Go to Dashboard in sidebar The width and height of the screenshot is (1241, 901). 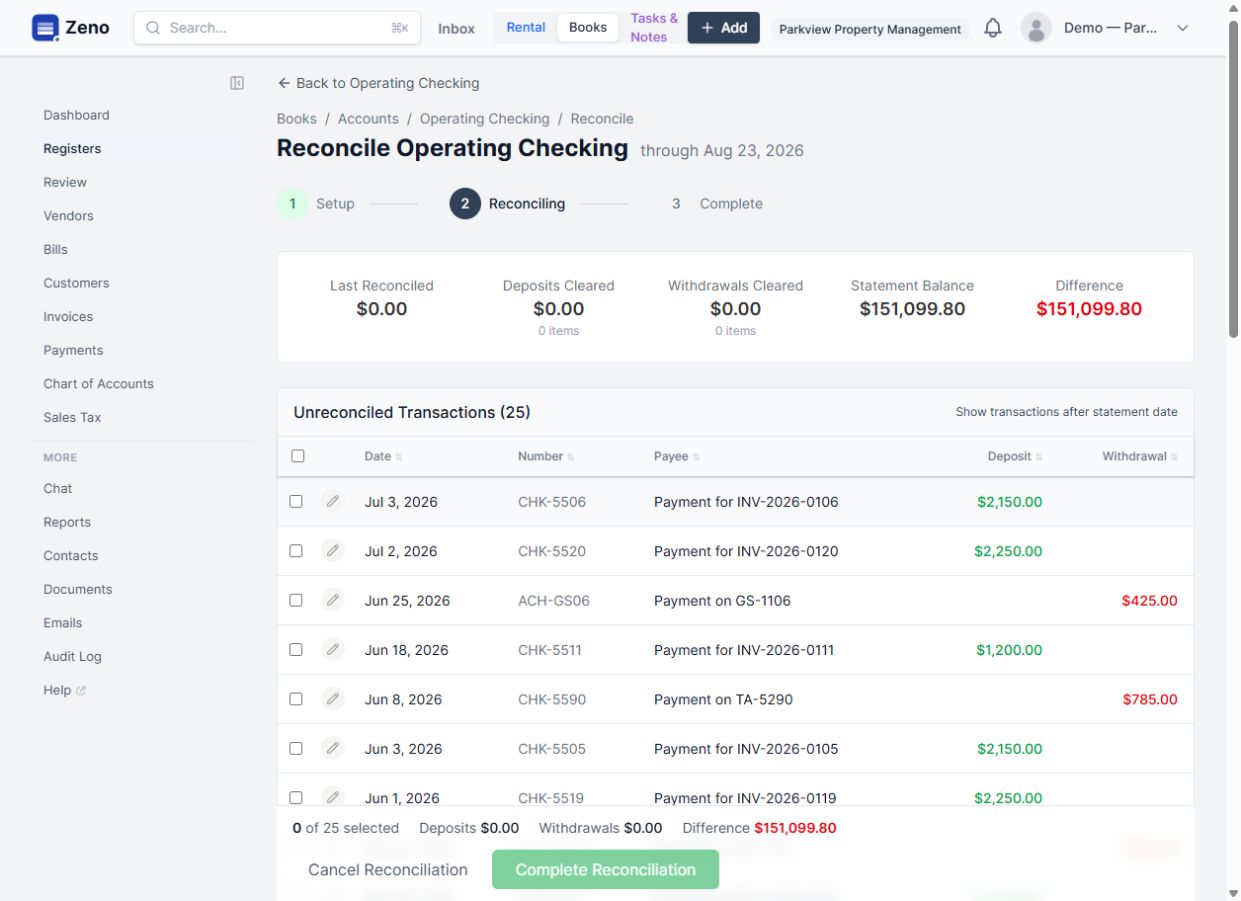(76, 115)
